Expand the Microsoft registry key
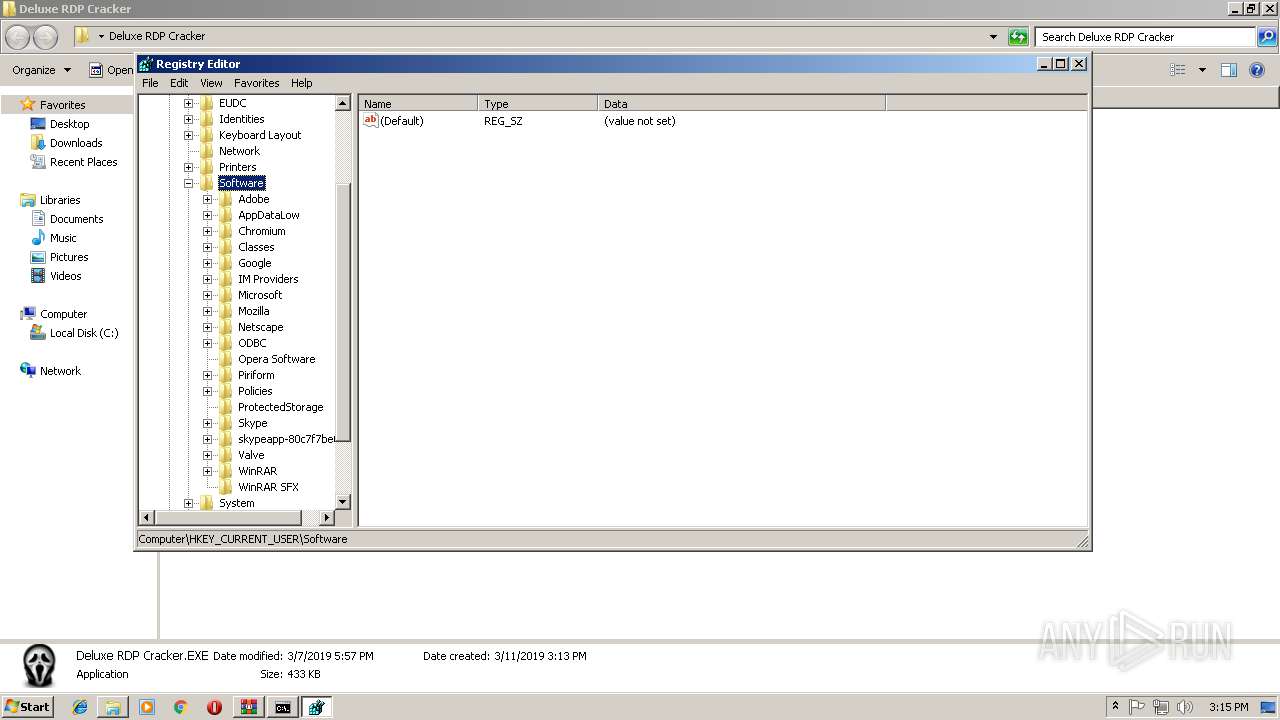 click(207, 295)
